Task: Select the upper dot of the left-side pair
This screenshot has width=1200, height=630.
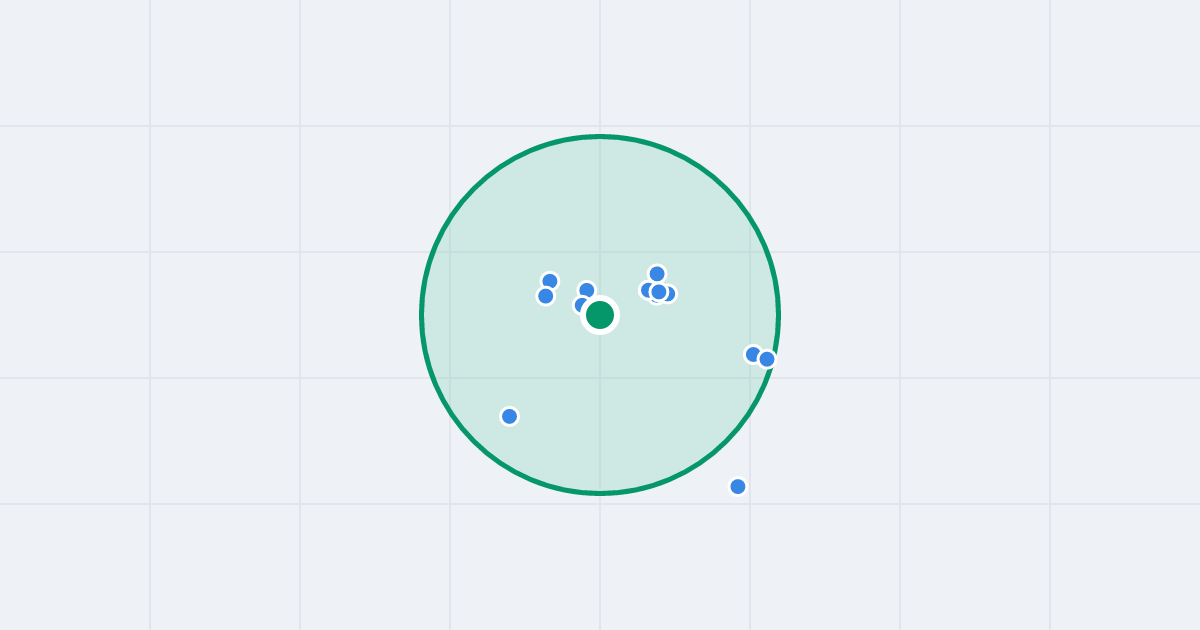Action: click(550, 281)
